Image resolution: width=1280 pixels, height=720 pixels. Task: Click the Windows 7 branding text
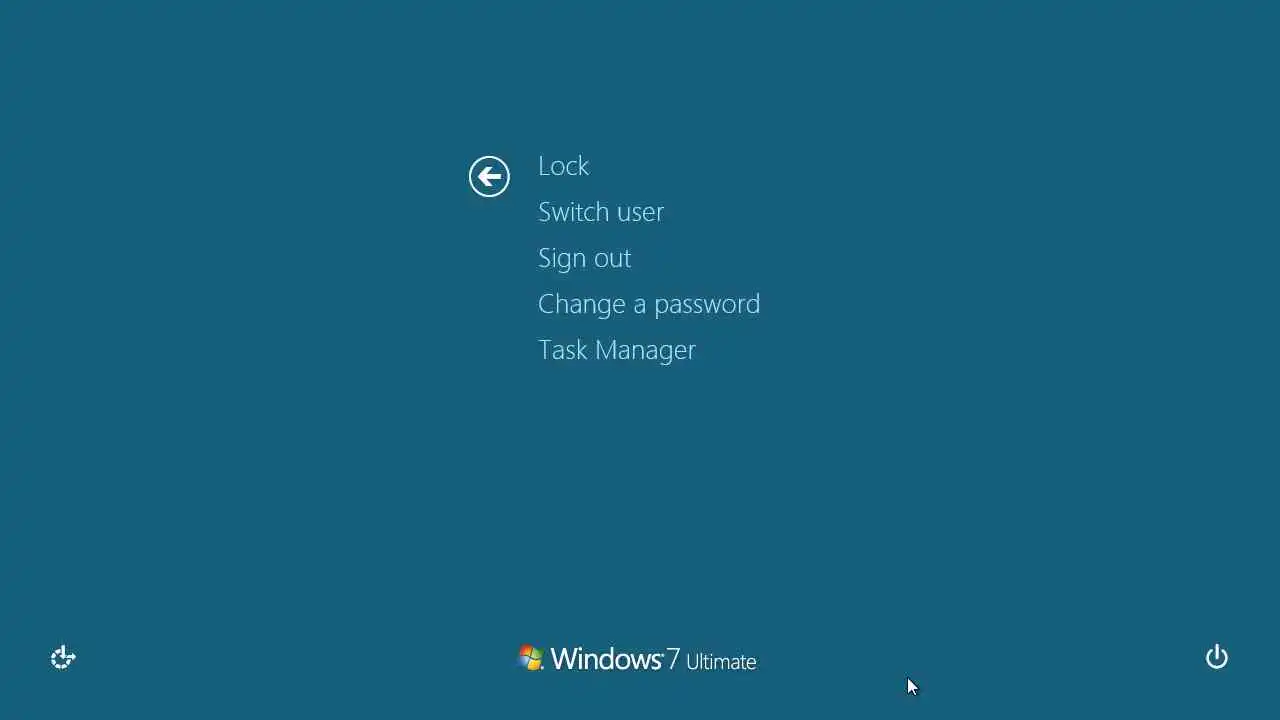(615, 658)
